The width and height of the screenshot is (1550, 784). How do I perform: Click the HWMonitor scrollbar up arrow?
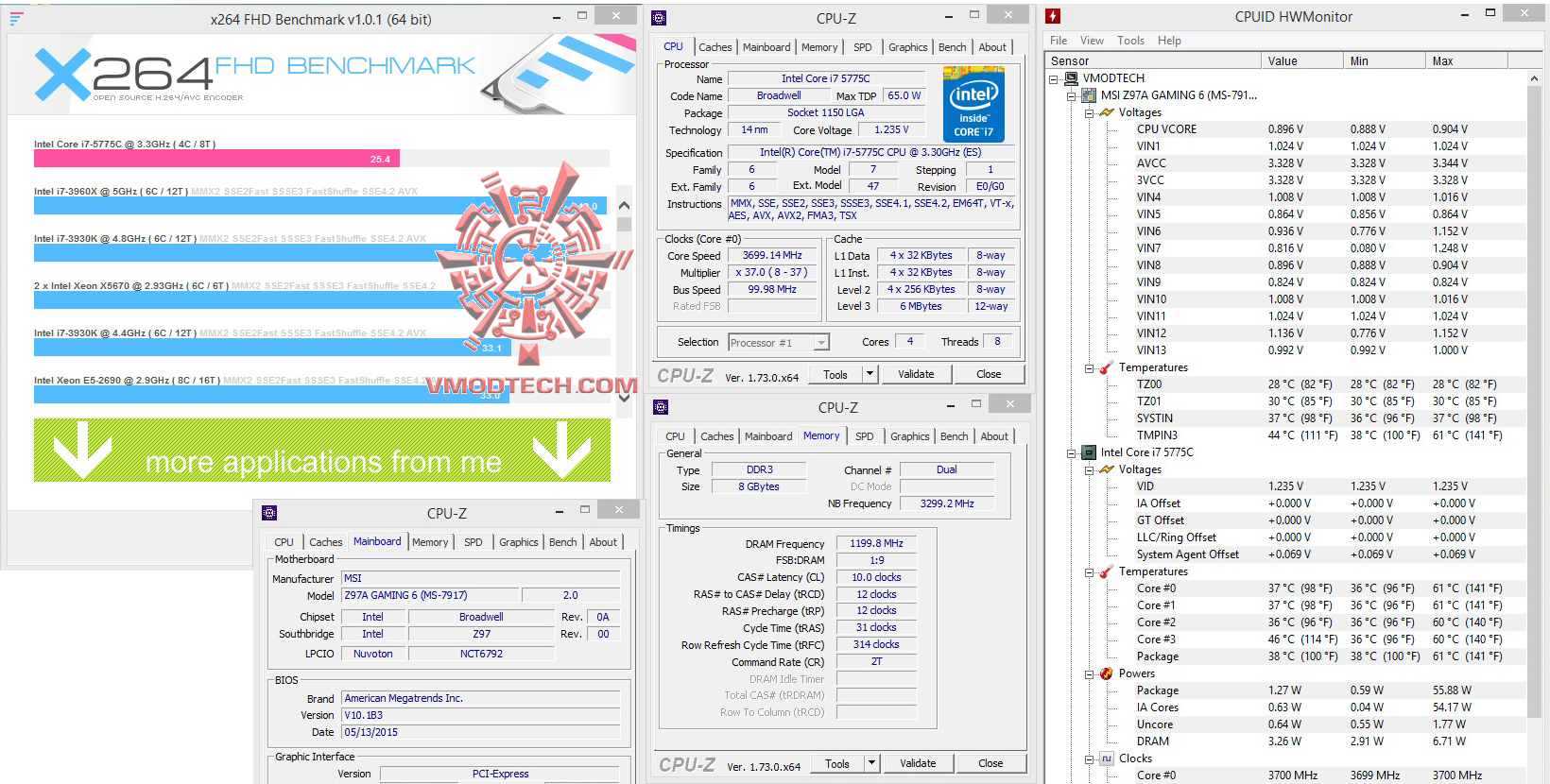tap(1533, 79)
